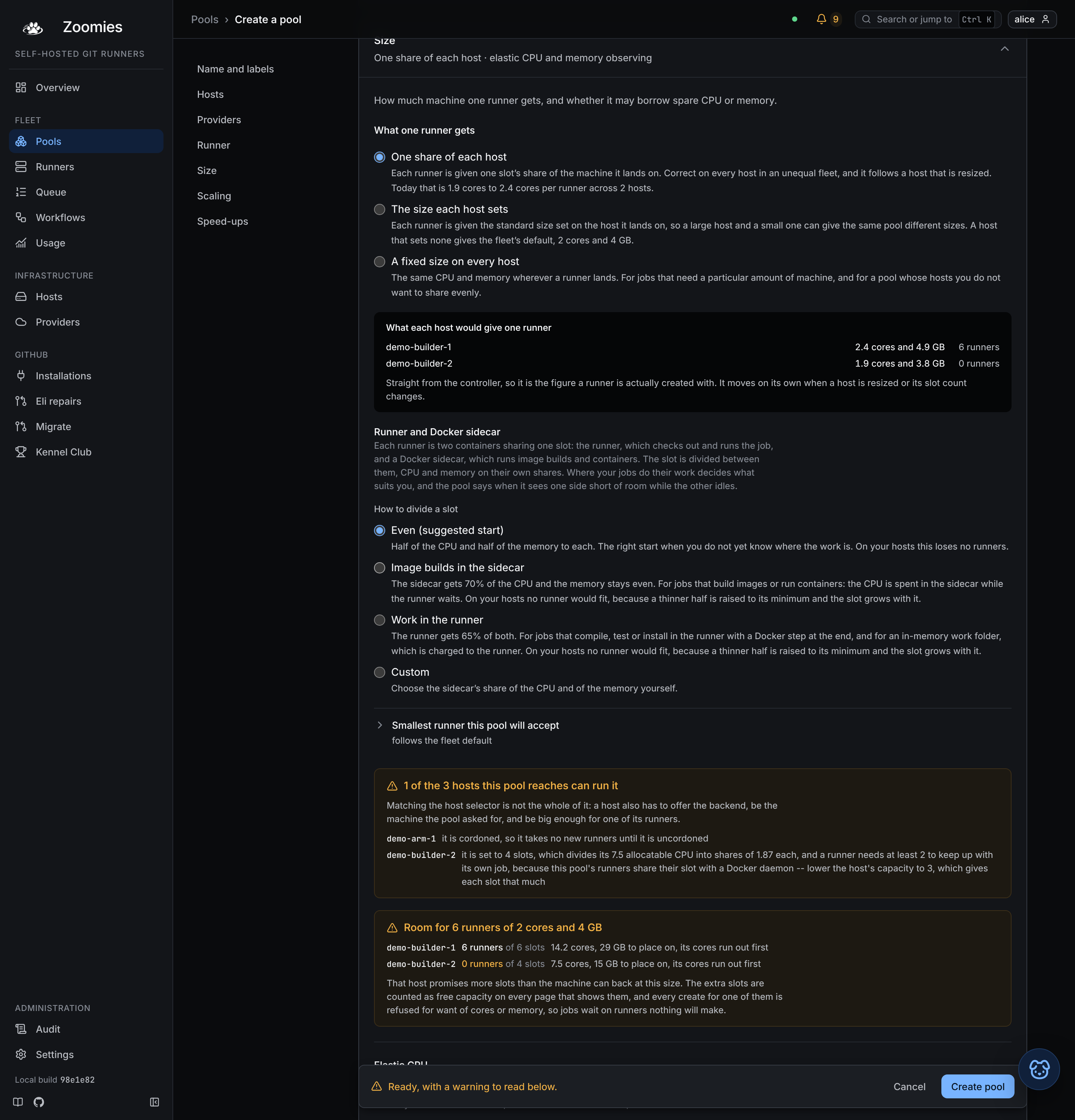Screen dimensions: 1075x1120
Task: Click 'demo-builder-1' row in host preview
Action: pyautogui.click(x=692, y=348)
